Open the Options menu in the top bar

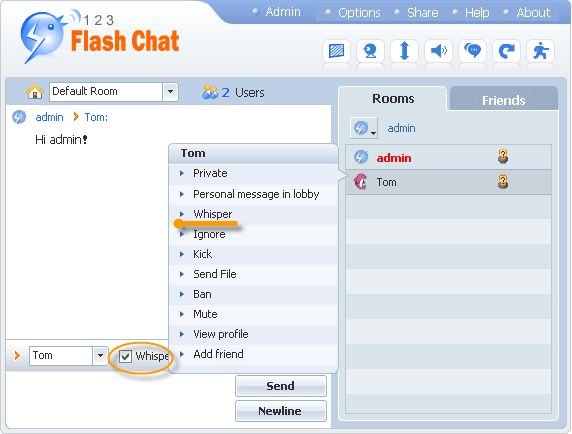(x=359, y=12)
